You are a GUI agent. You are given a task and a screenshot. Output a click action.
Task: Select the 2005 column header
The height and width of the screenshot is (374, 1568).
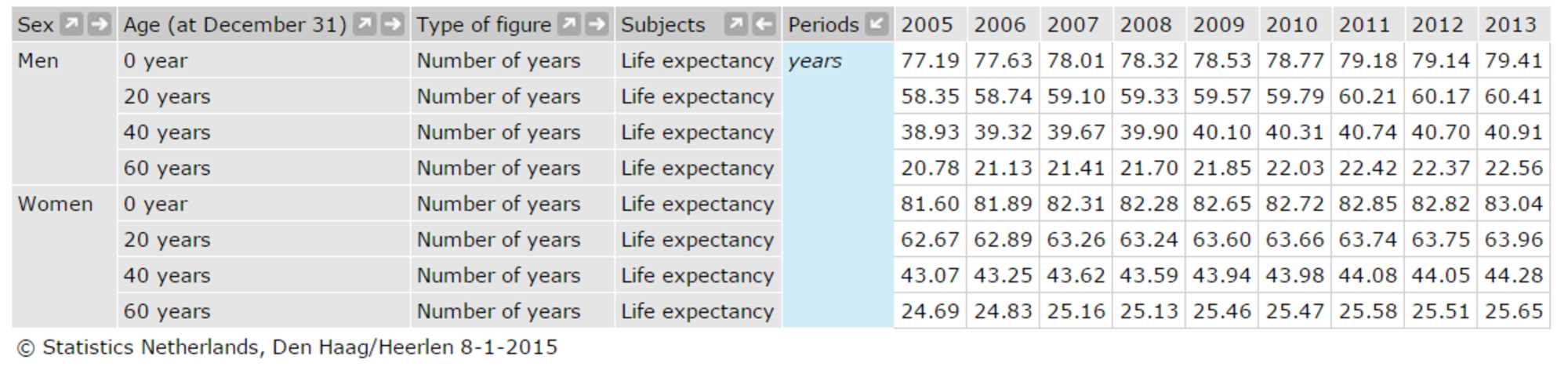tap(927, 25)
